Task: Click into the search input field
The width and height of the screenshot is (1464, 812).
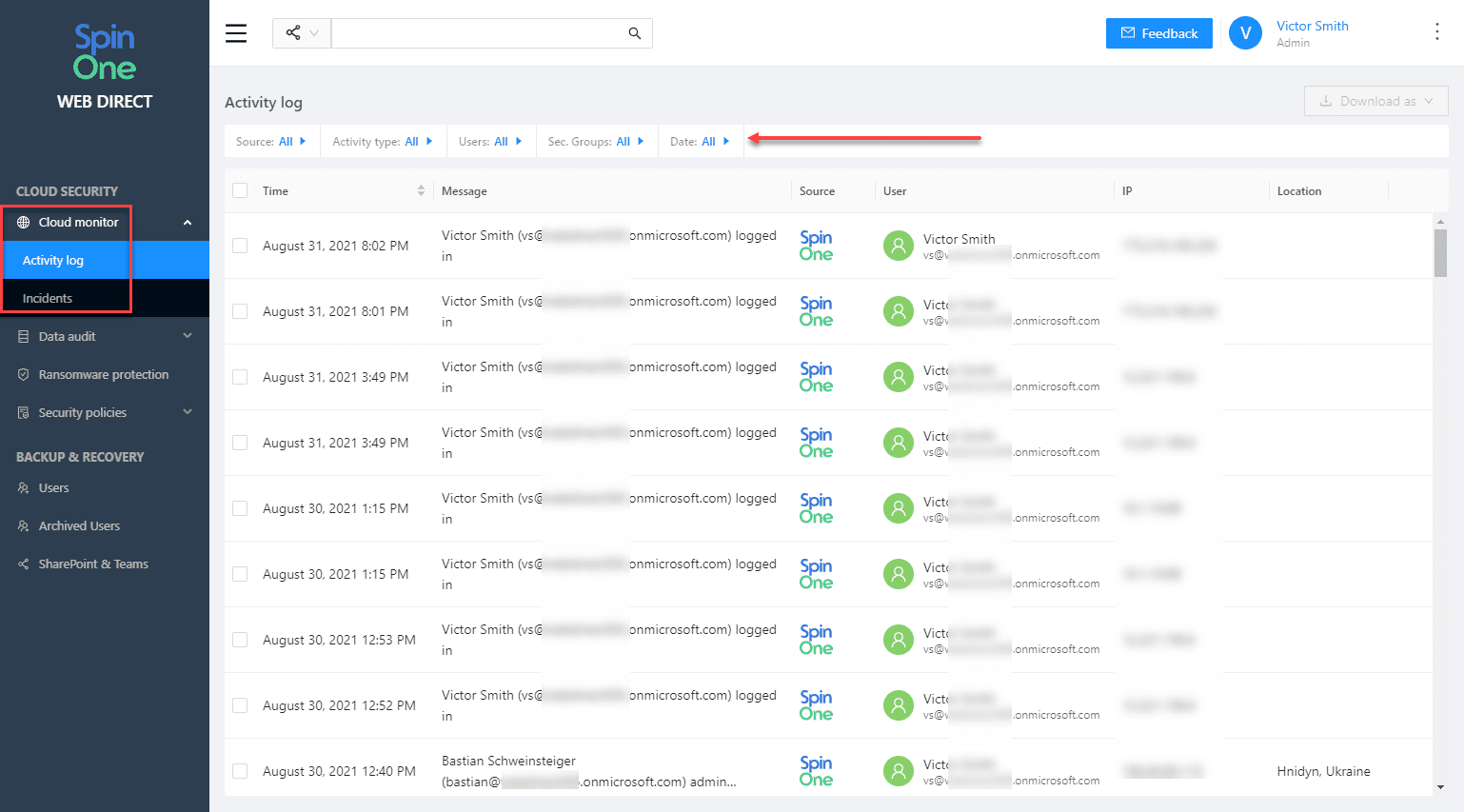Action: tap(476, 33)
